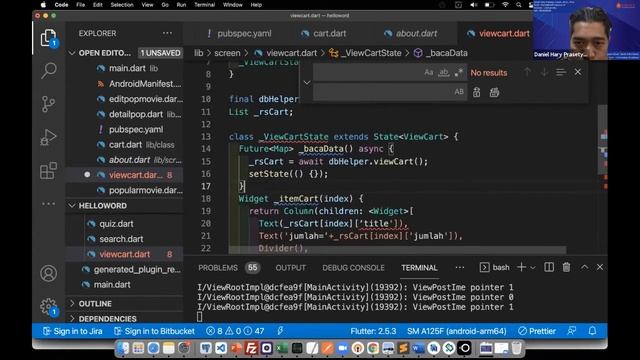Screen dimensions: 640x360
Task: Toggle Preserve Case in replace field
Action: [x=459, y=92]
